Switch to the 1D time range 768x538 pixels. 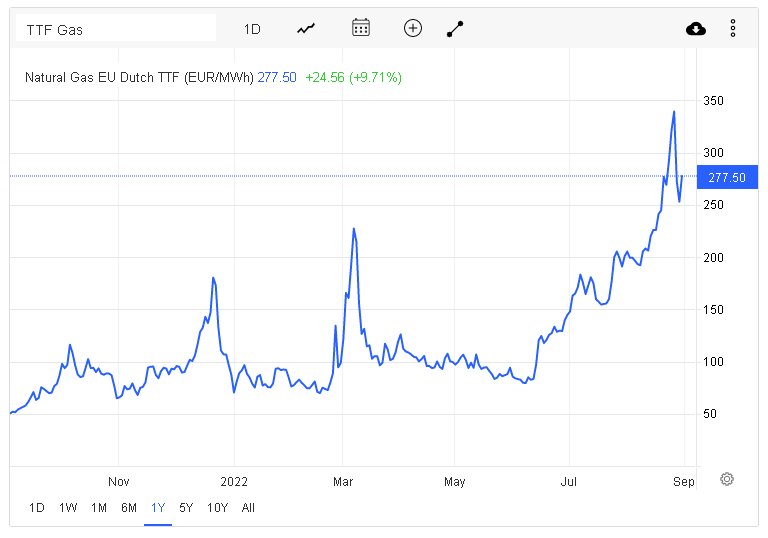[x=37, y=508]
